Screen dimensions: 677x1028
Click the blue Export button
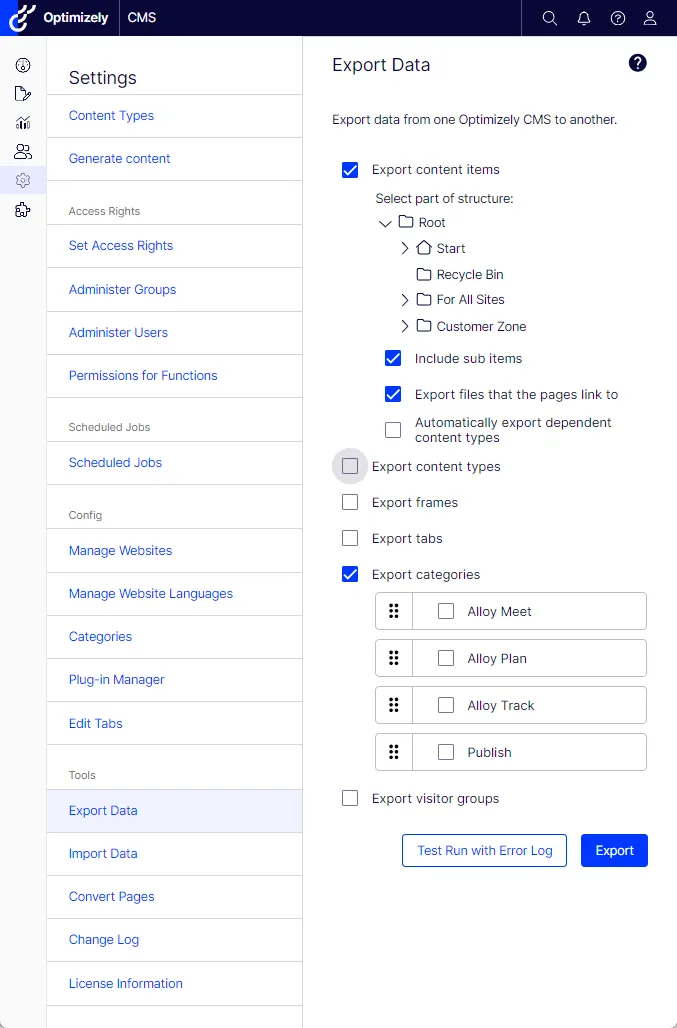coord(614,850)
